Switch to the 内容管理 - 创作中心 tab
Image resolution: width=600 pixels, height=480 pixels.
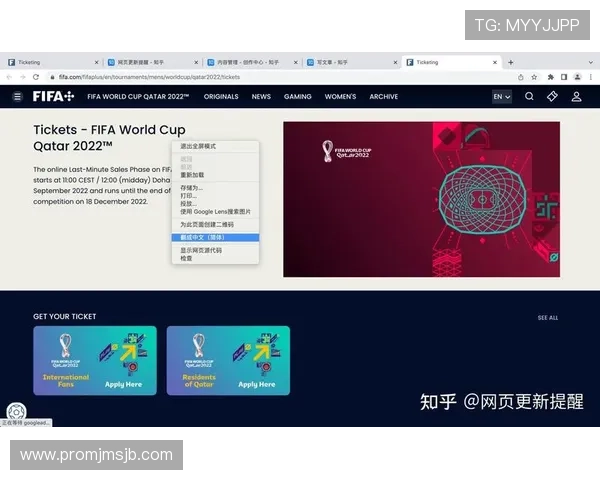coord(251,62)
